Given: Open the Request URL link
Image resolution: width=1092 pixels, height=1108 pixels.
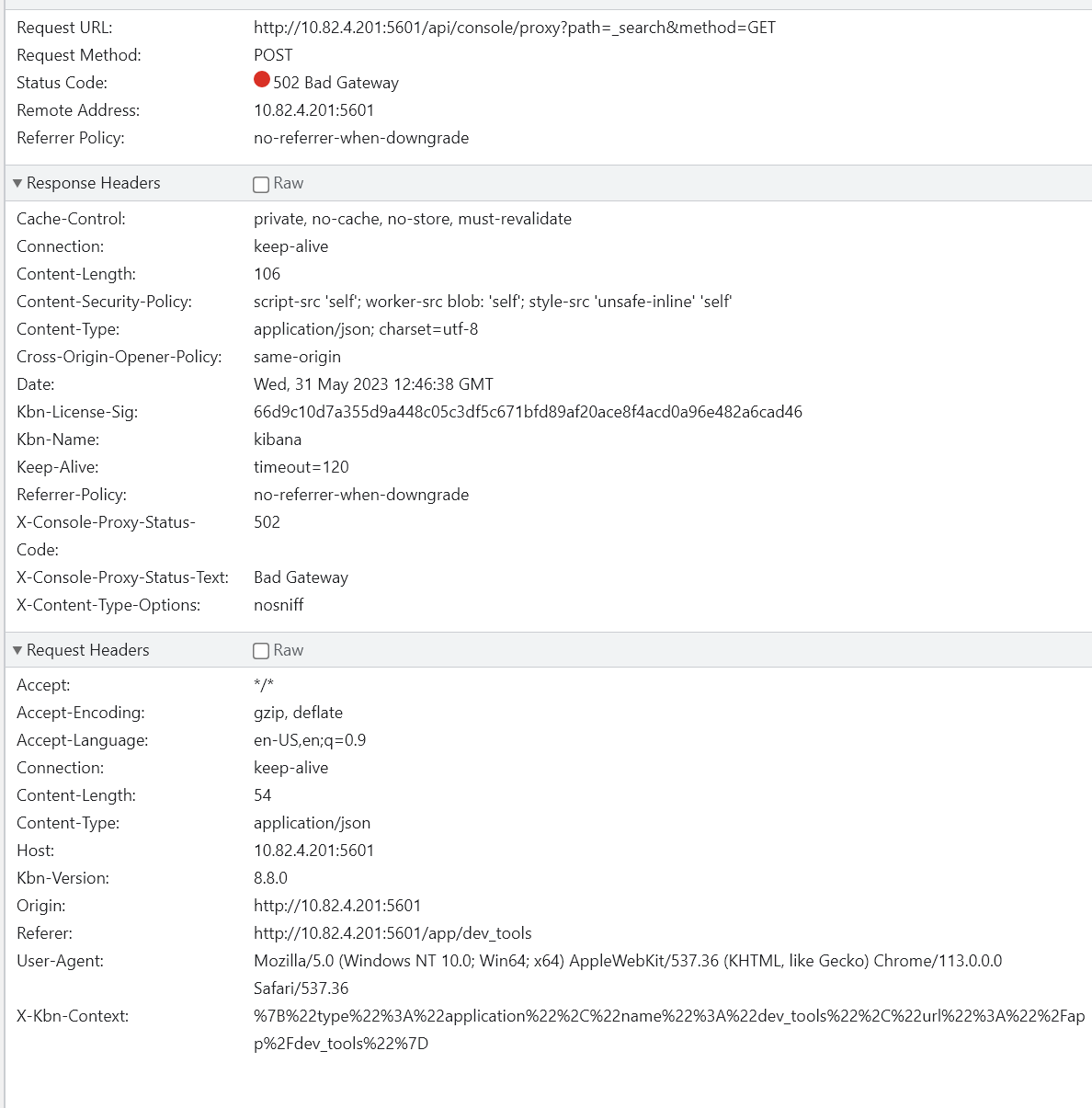Looking at the screenshot, I should point(514,28).
